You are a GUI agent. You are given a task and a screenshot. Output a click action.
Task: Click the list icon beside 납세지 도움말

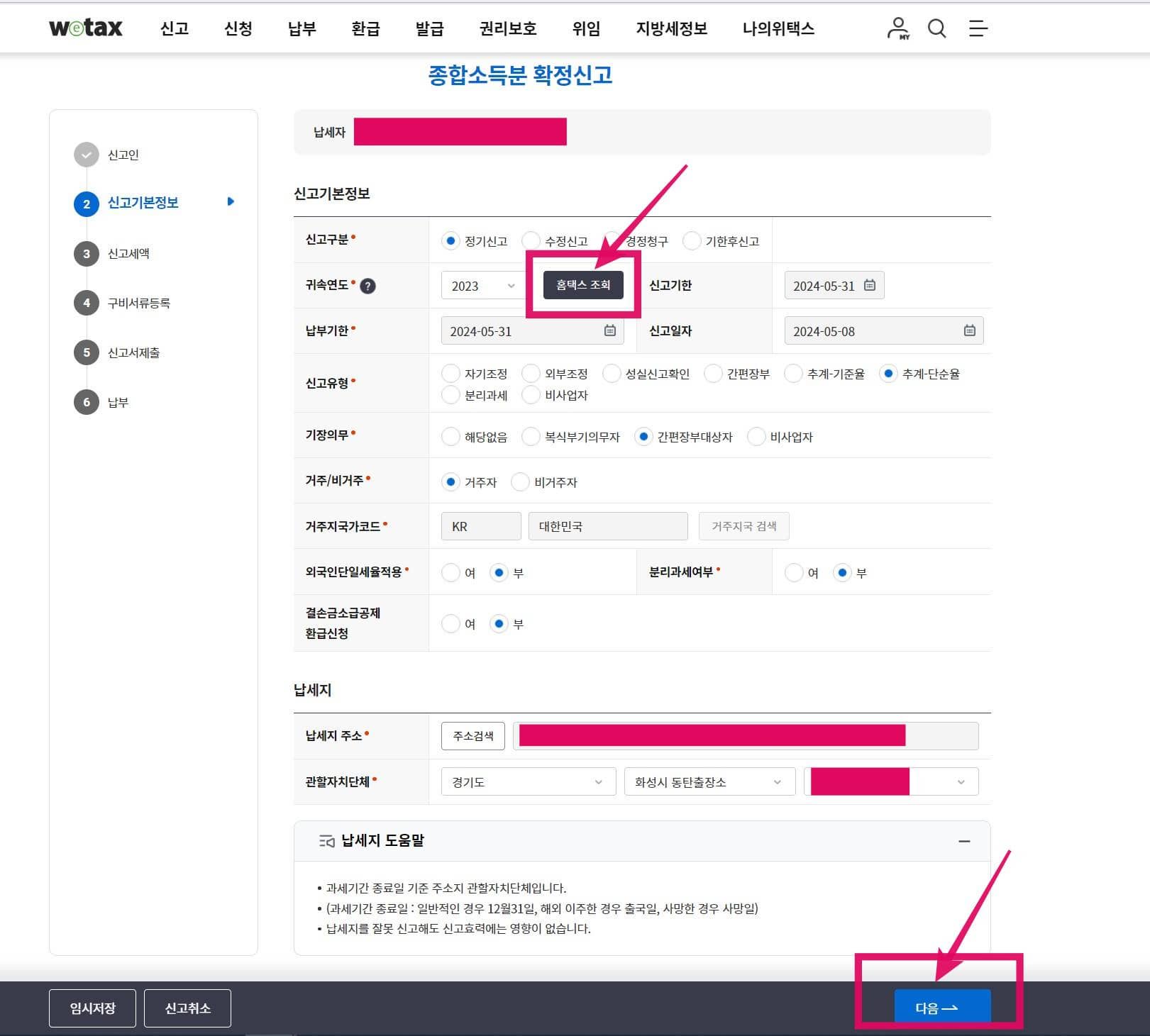tap(326, 840)
